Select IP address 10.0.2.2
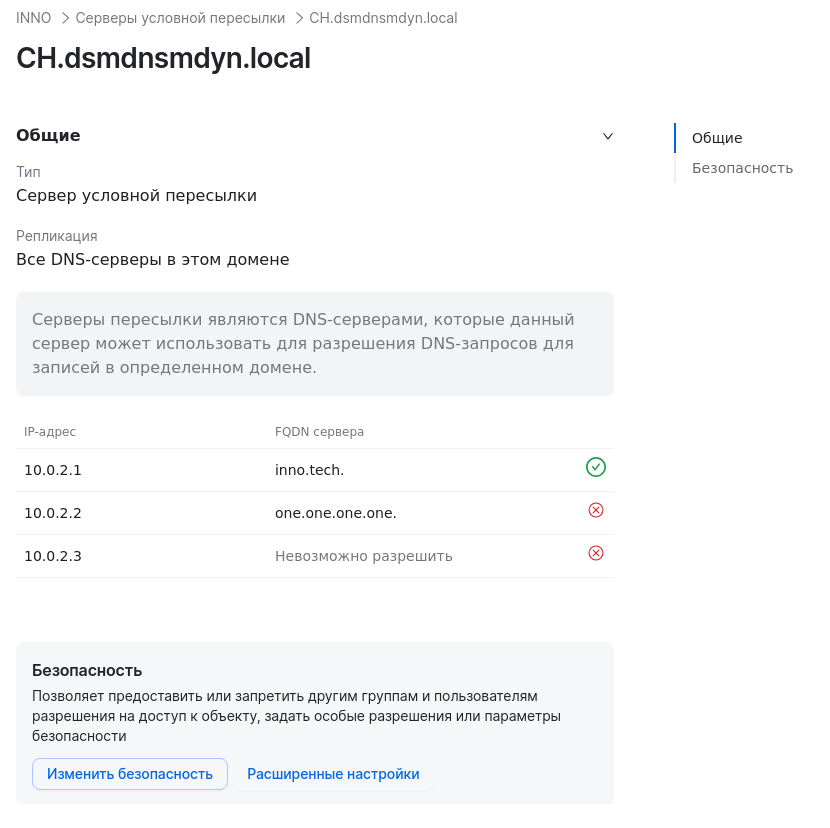 [53, 513]
